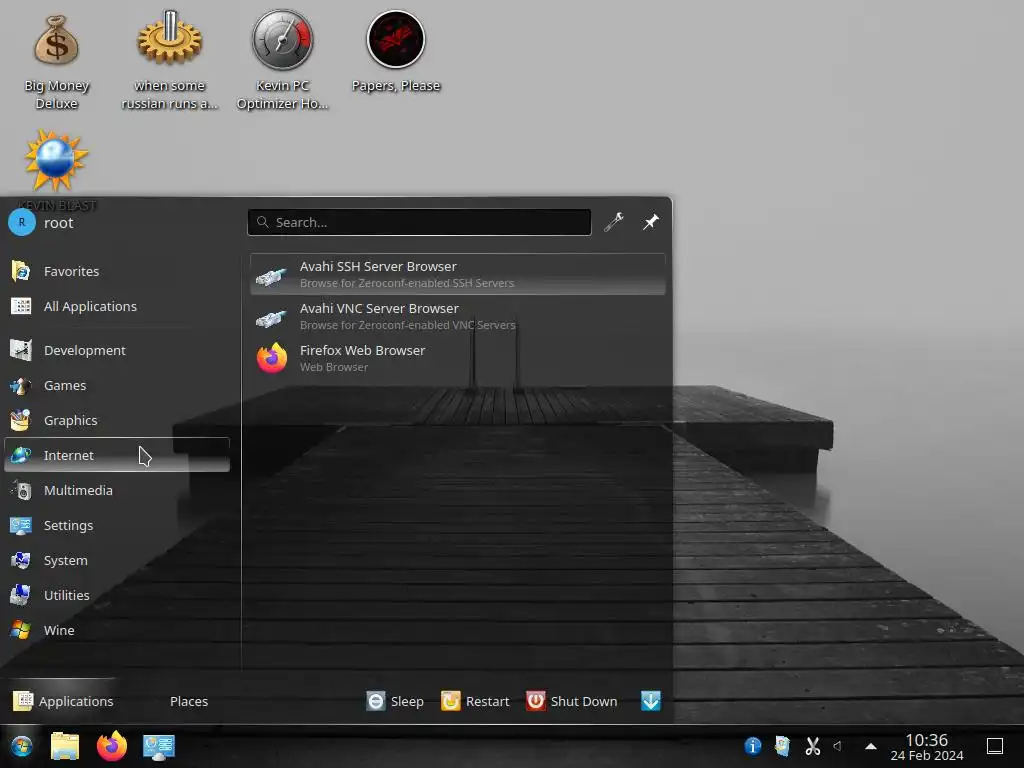
Task: Focus the Search field in the launcher
Action: [419, 222]
